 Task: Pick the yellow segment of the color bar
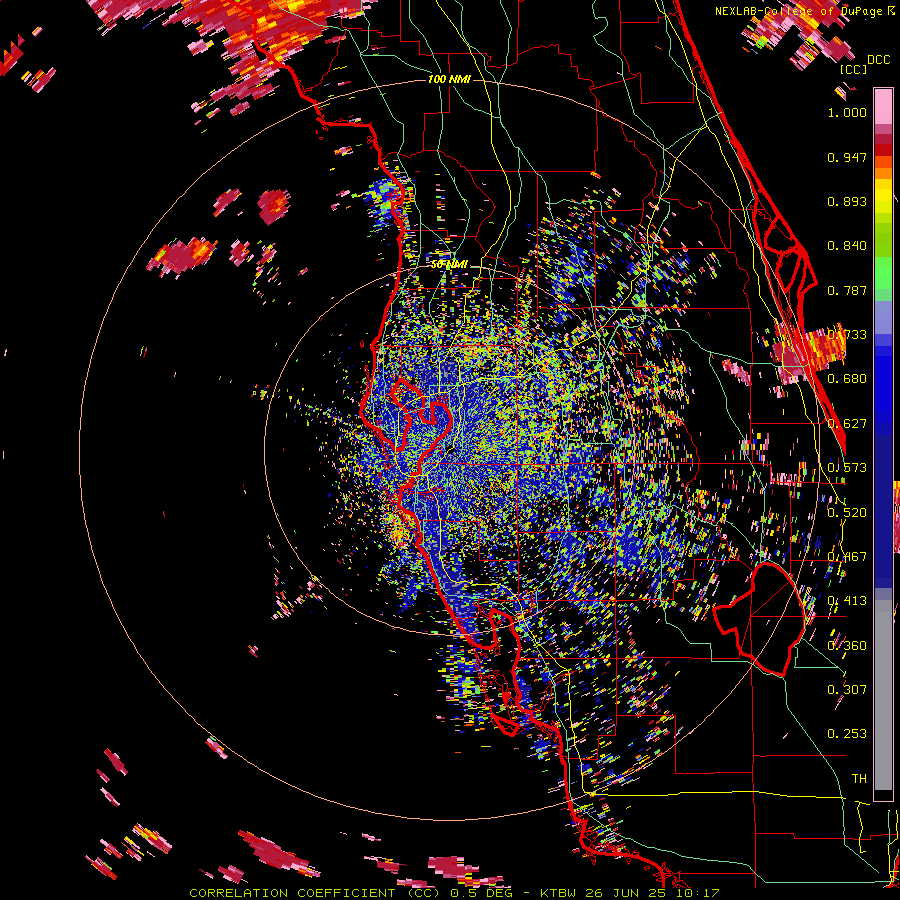pos(883,196)
